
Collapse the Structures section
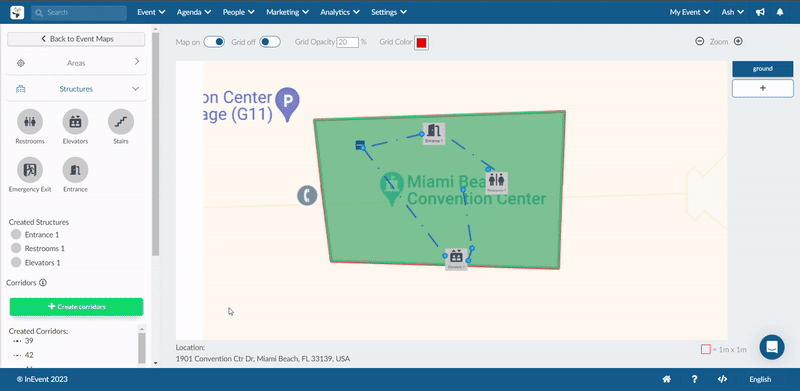pyautogui.click(x=76, y=89)
